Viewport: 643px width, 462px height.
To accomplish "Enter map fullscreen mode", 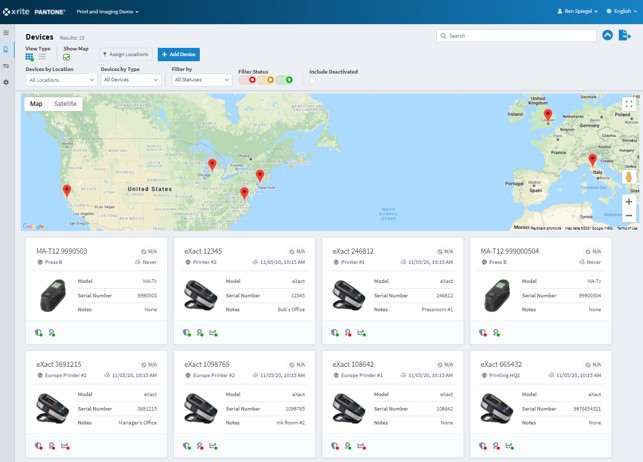I will point(629,104).
